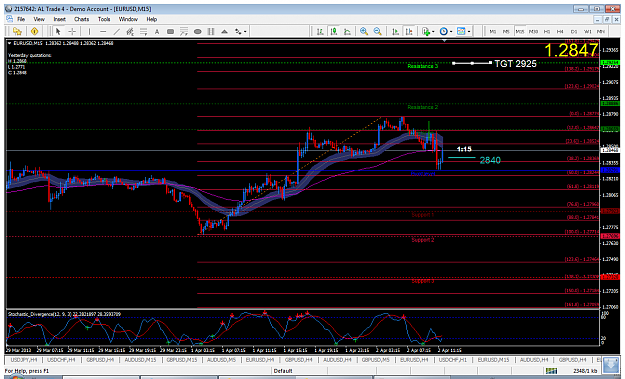625x379 pixels.
Task: Click the chart shift triangle marker
Action: coord(444,40)
